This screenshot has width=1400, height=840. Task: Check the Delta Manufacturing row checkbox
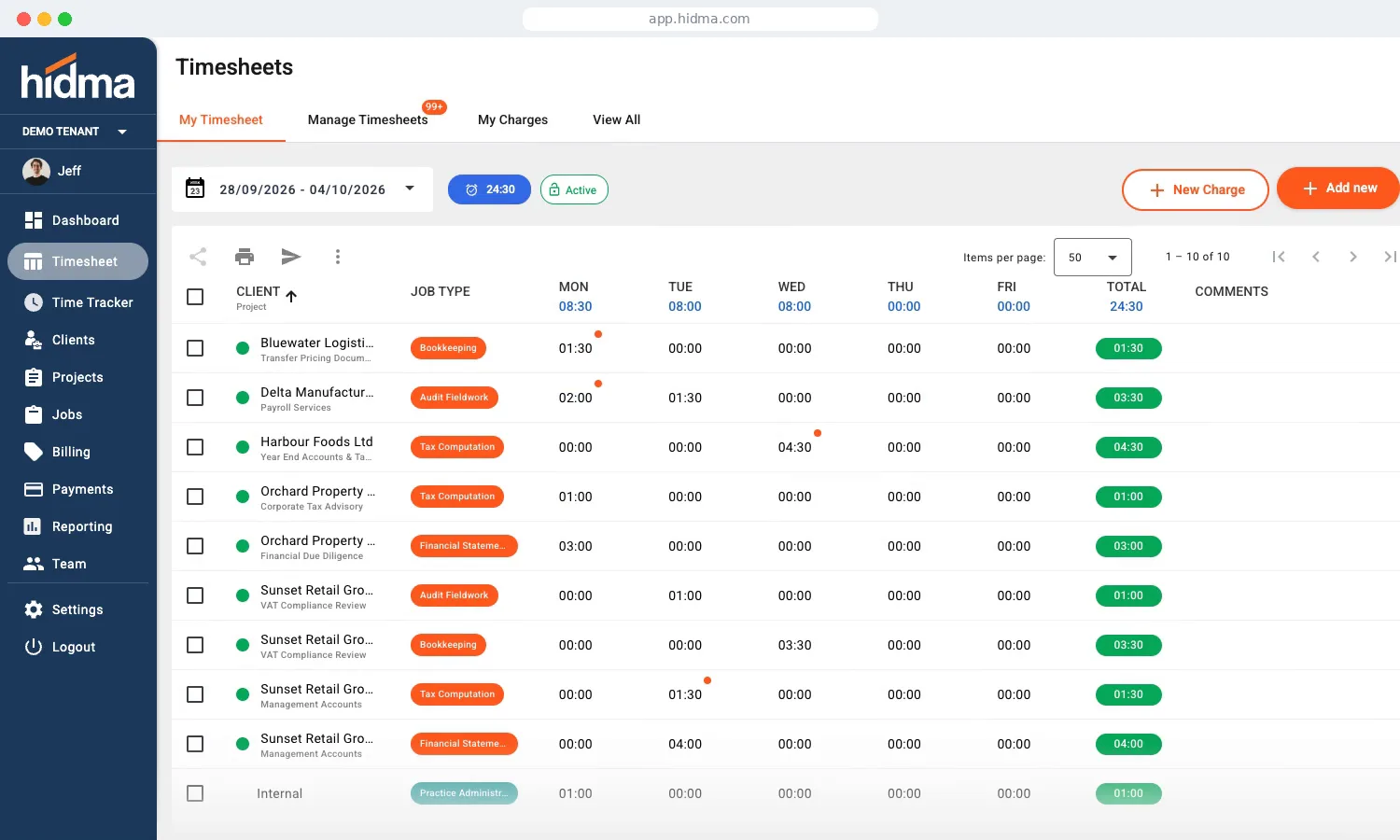pos(195,398)
